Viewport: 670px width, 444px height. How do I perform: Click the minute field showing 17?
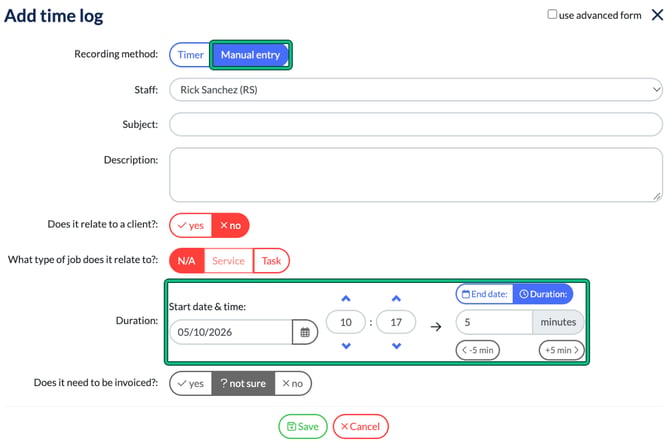tap(396, 322)
